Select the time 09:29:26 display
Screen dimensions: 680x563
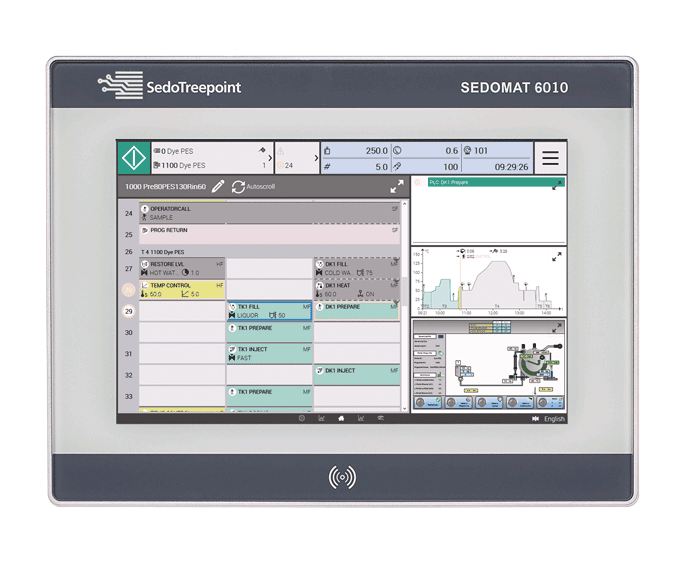tap(511, 167)
